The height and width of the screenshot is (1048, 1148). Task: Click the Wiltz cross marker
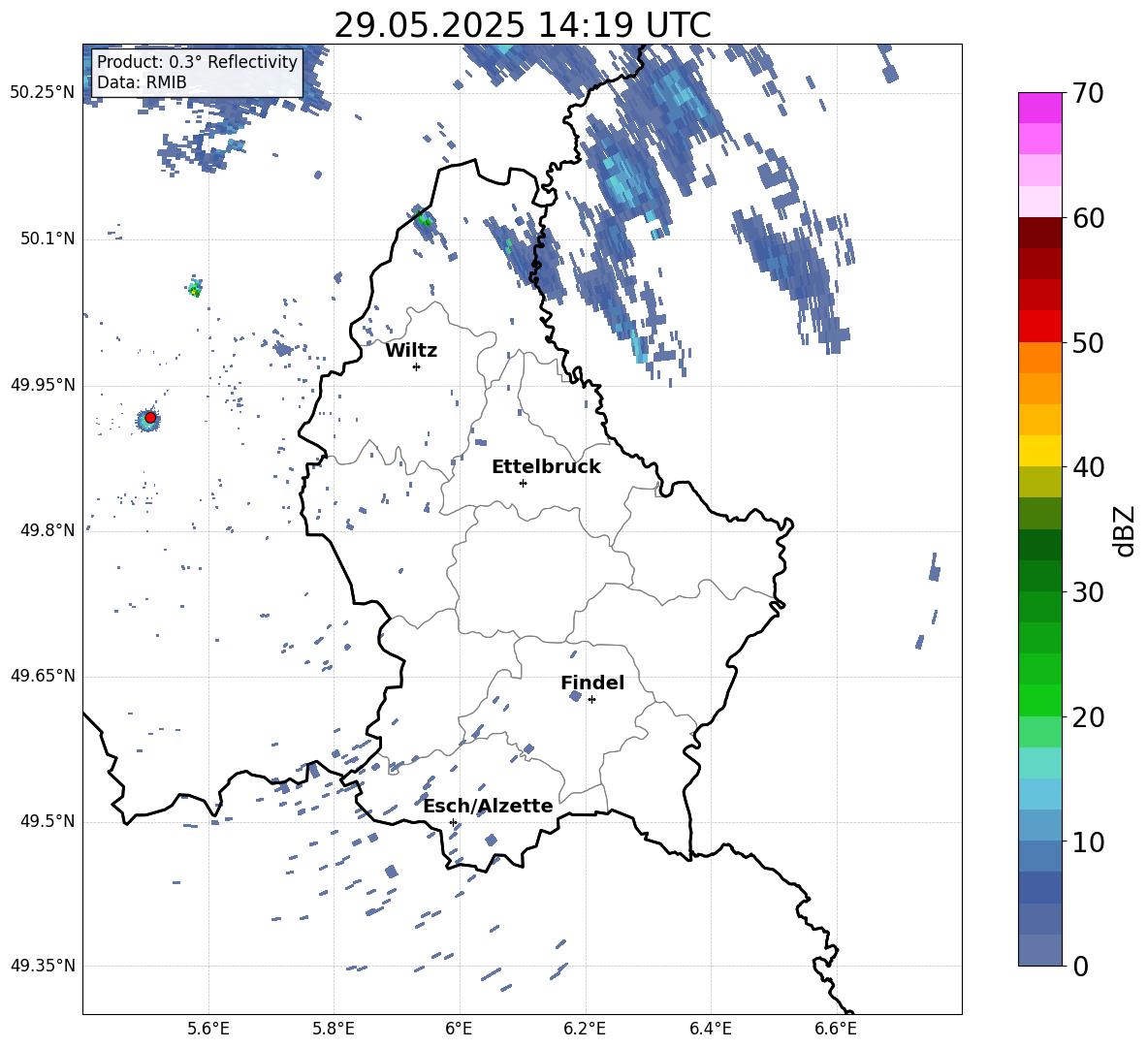[416, 366]
